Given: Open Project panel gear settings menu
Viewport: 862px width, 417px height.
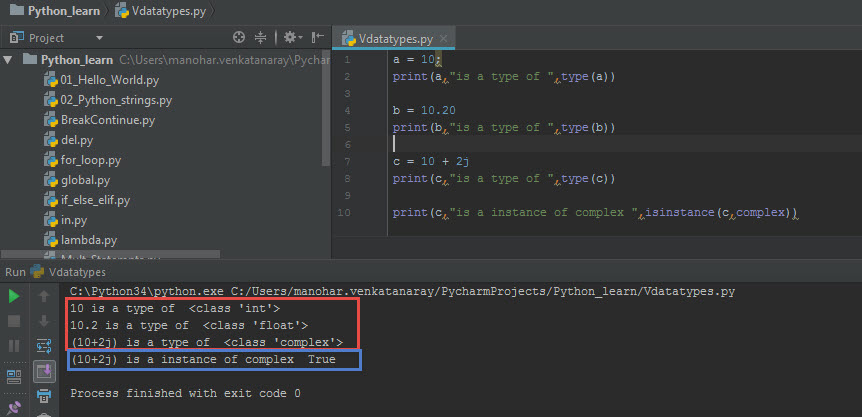Looking at the screenshot, I should (293, 37).
